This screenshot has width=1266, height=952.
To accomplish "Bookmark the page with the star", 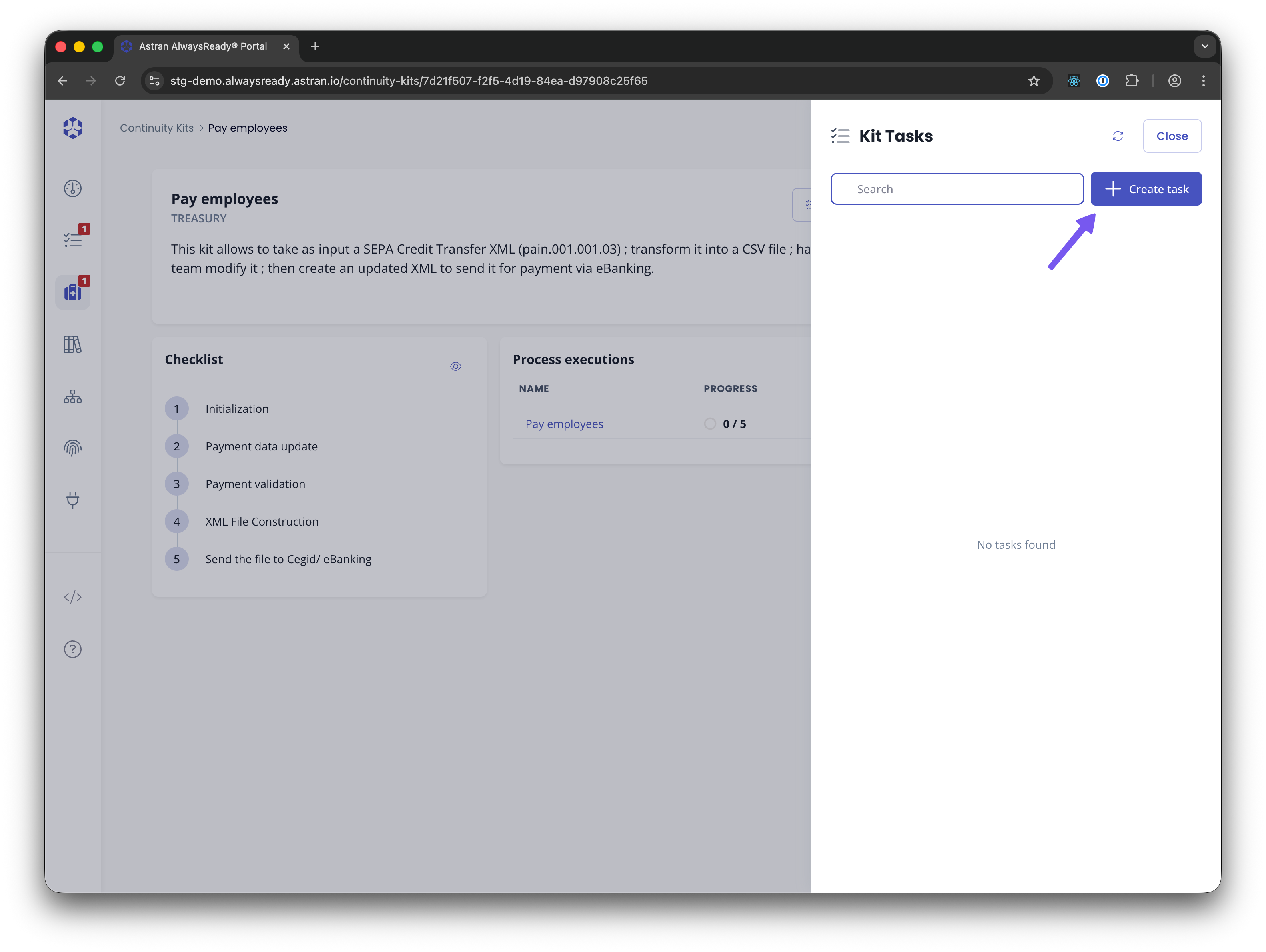I will point(1034,81).
